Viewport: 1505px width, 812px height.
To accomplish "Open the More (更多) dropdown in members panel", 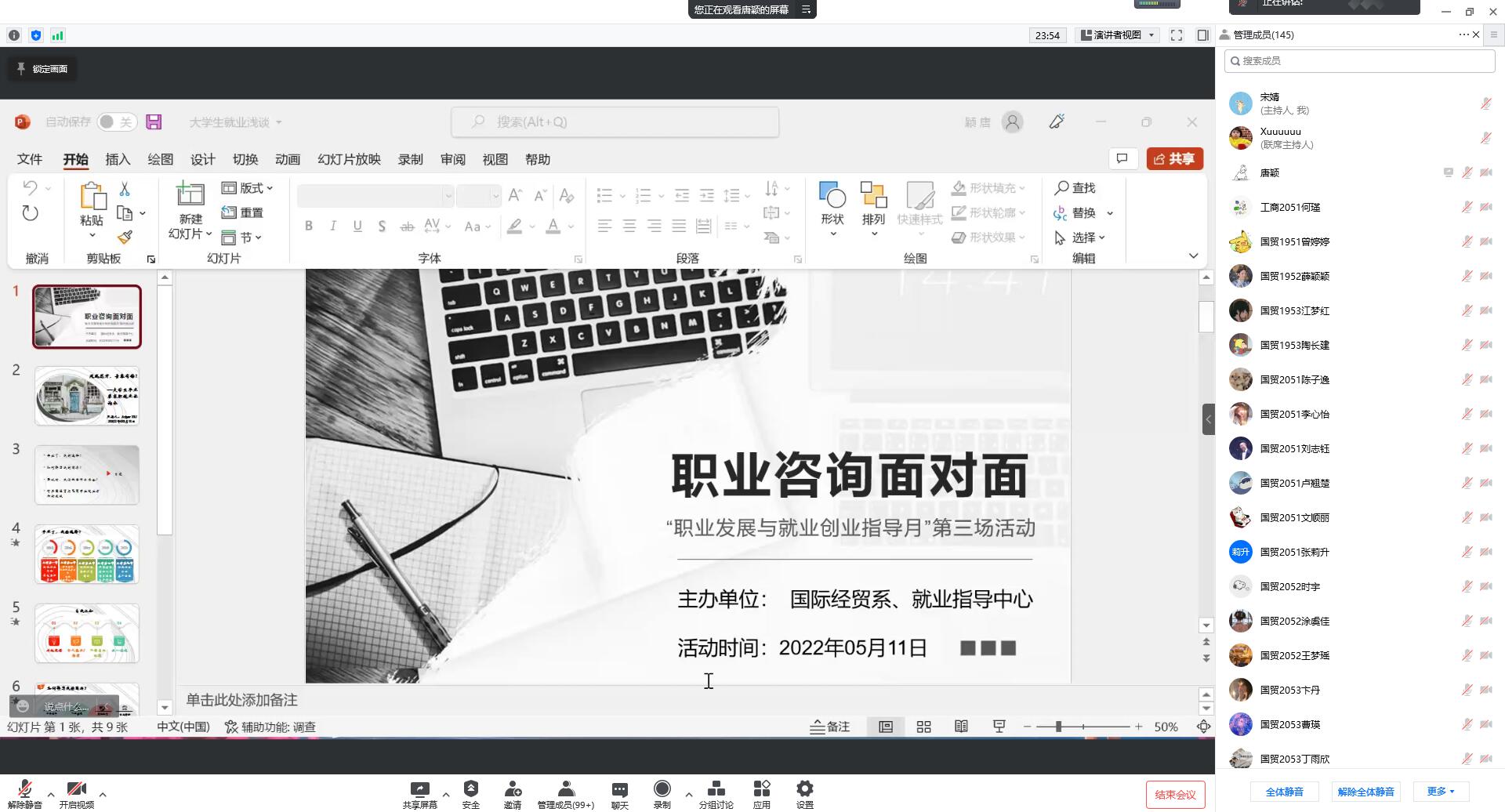I will (x=1440, y=792).
